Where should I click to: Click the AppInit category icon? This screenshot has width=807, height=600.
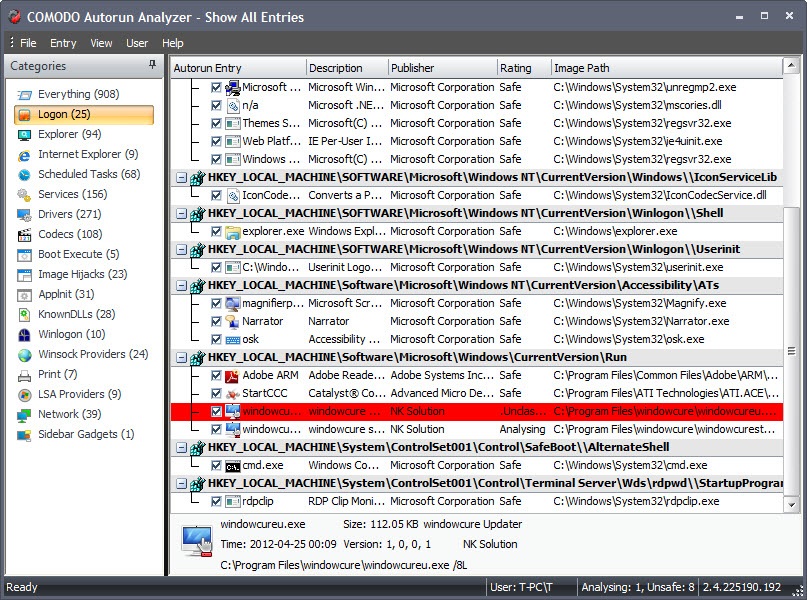24,295
